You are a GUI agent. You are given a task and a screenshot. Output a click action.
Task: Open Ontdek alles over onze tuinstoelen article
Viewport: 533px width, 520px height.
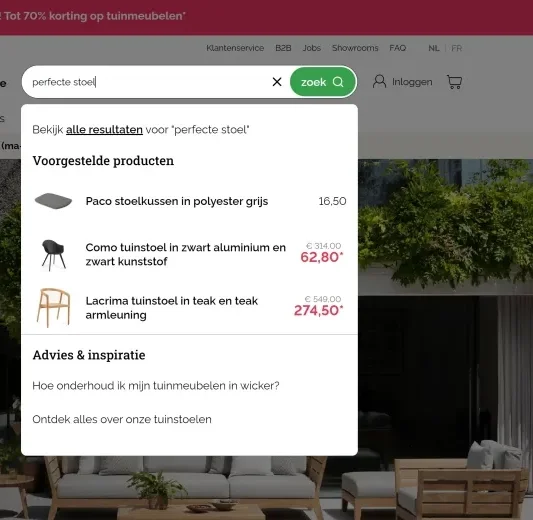tap(122, 419)
